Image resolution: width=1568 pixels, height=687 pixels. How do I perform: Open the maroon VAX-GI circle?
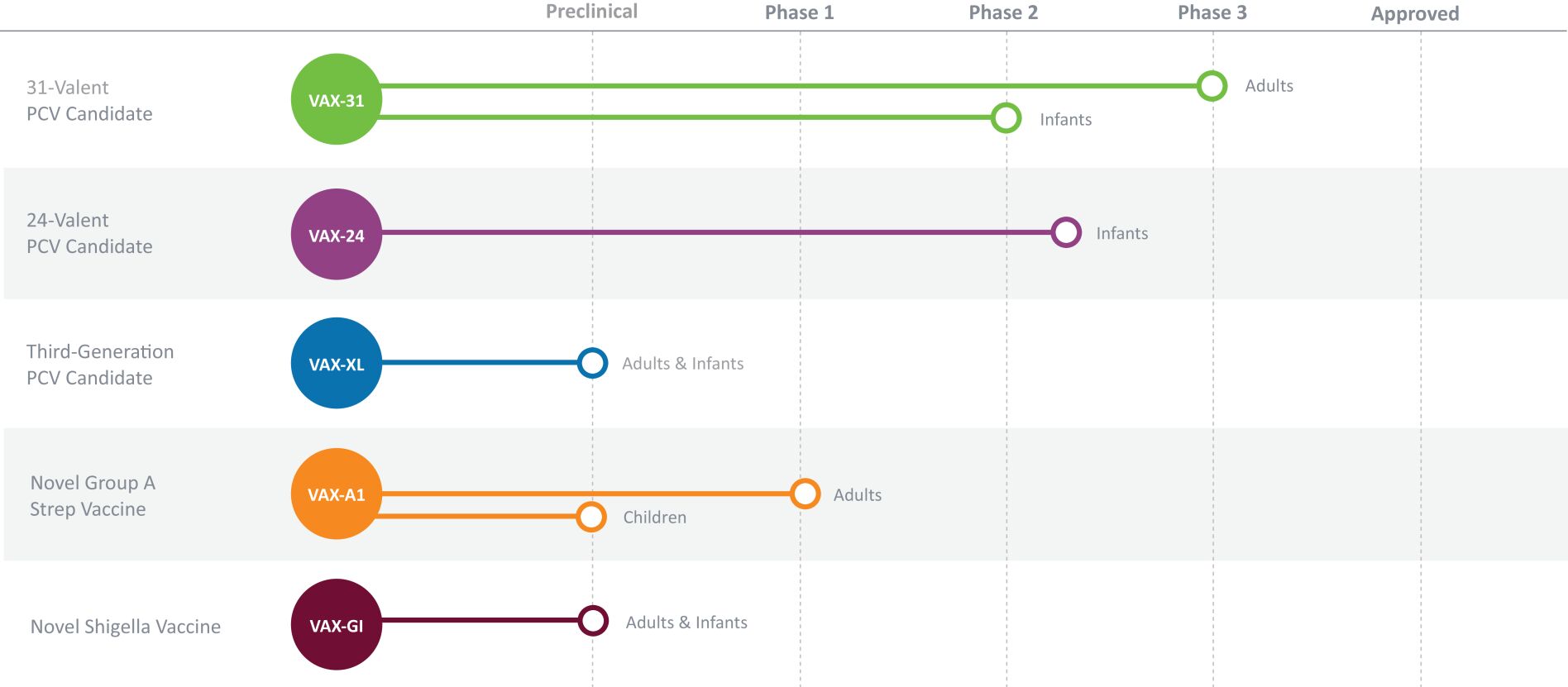click(337, 624)
